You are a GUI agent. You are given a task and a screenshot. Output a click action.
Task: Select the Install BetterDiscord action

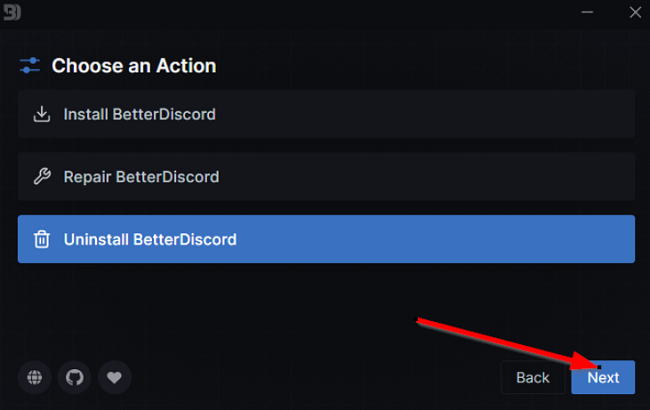coord(326,114)
